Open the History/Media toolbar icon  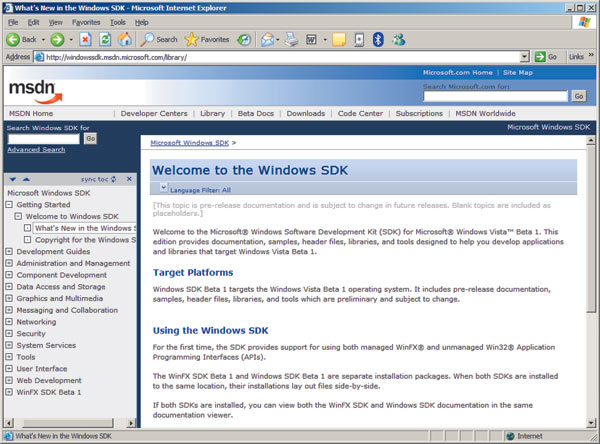[244, 39]
